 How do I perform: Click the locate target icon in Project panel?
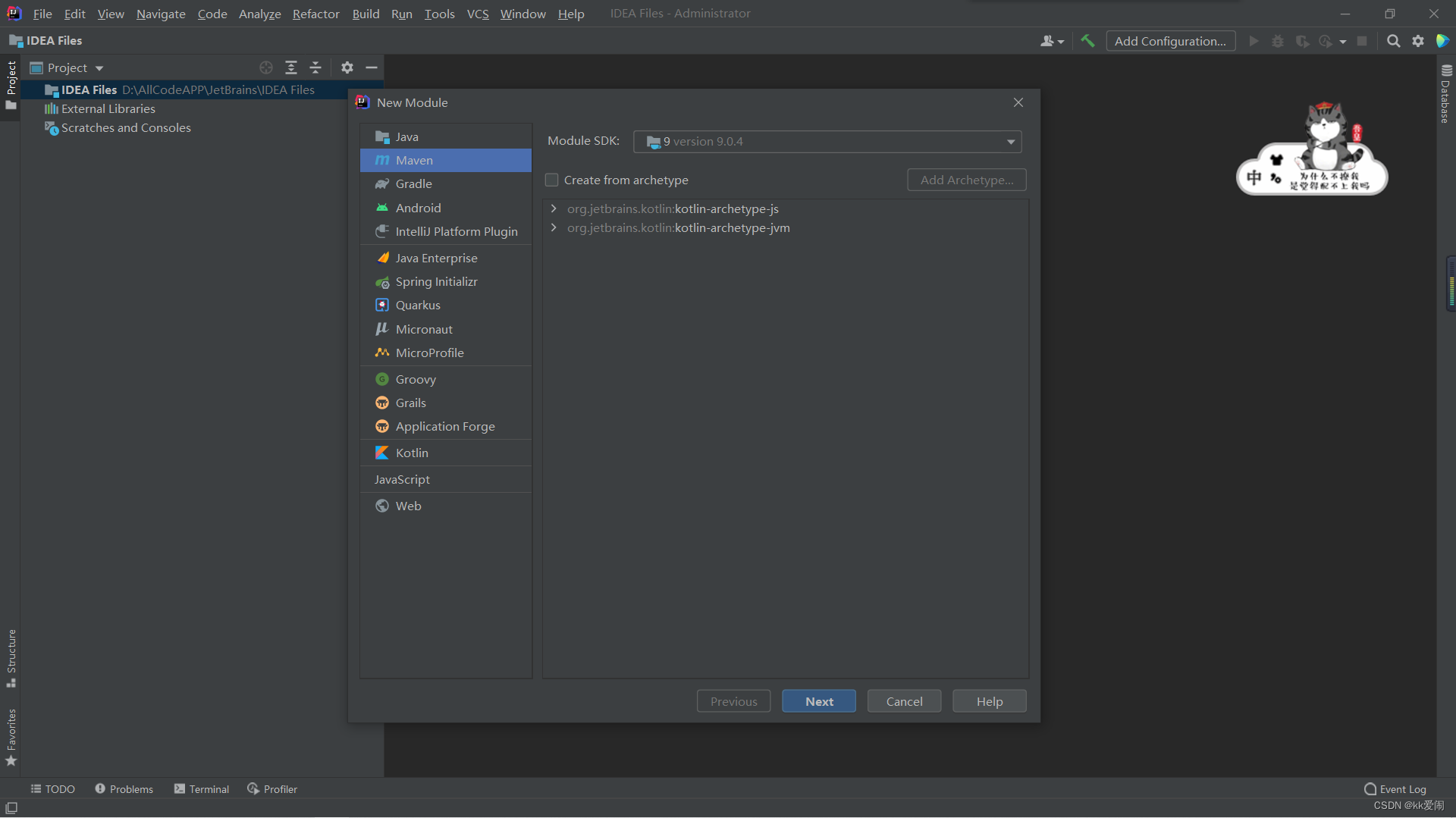[x=266, y=67]
